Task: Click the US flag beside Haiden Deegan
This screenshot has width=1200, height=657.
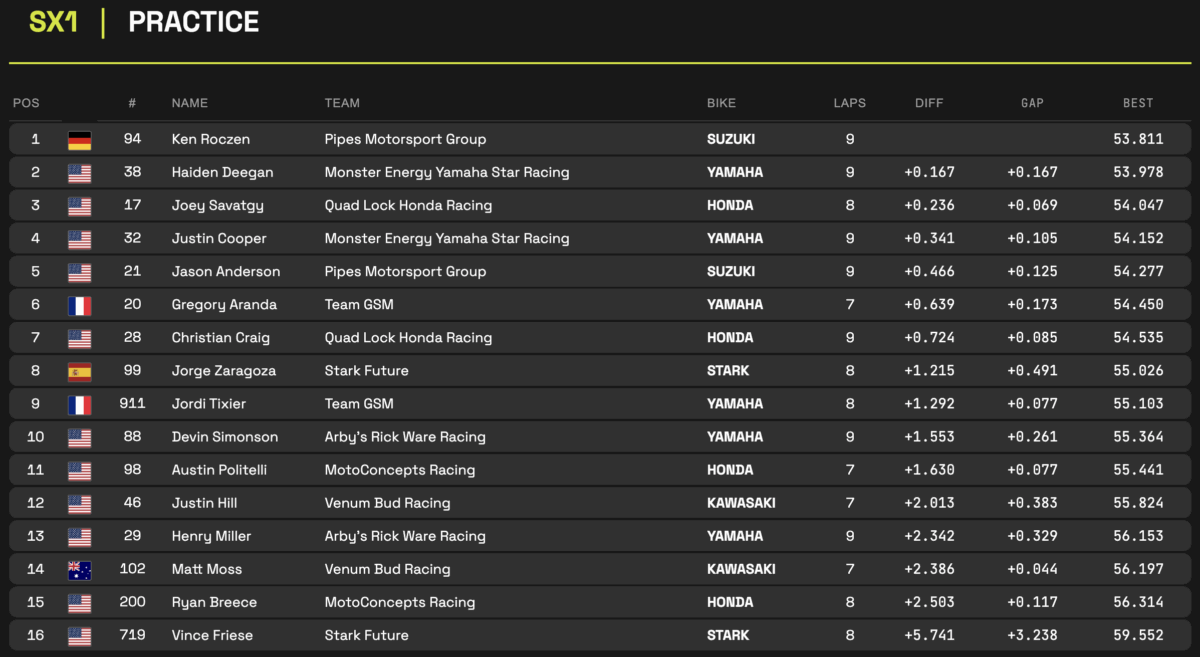Action: 79,173
